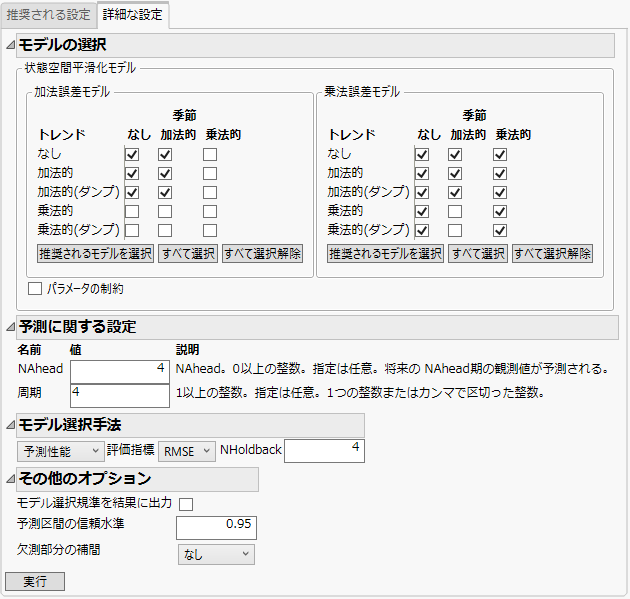Image resolution: width=630 pixels, height=599 pixels.
Task: Click the 予測区間の信頼水準 field showing 0.95
Action: [x=216, y=528]
